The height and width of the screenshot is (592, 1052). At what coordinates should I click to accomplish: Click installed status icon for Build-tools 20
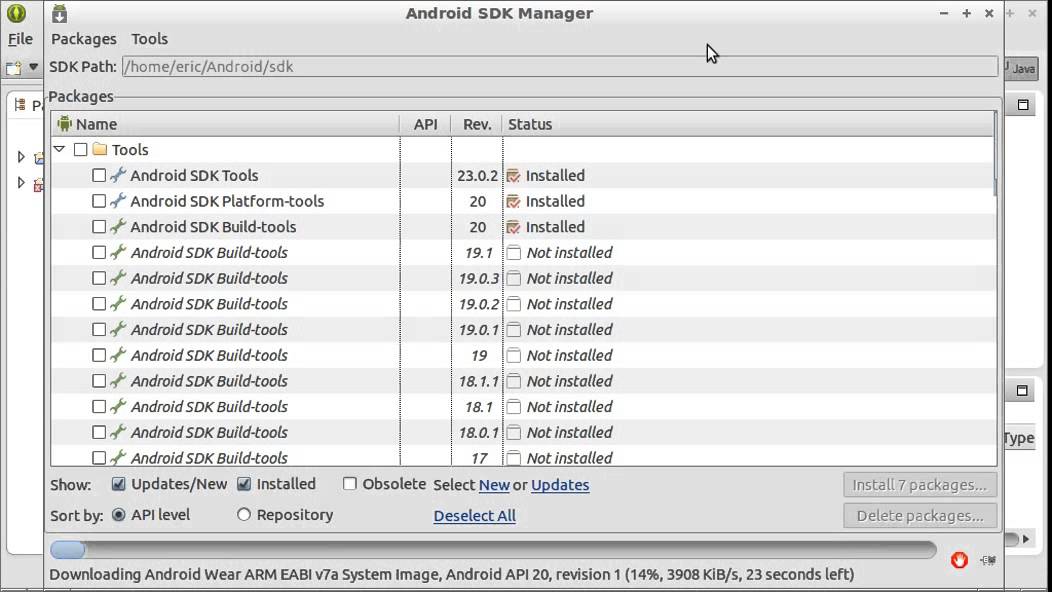513,226
